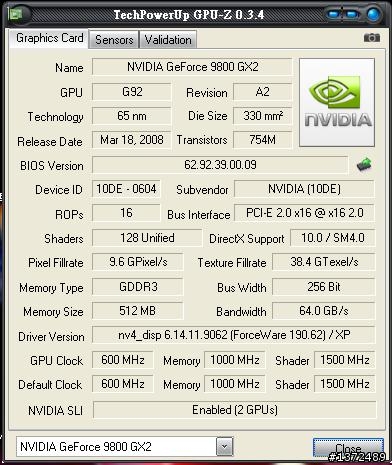Click the Bus Interface label

(x=199, y=215)
